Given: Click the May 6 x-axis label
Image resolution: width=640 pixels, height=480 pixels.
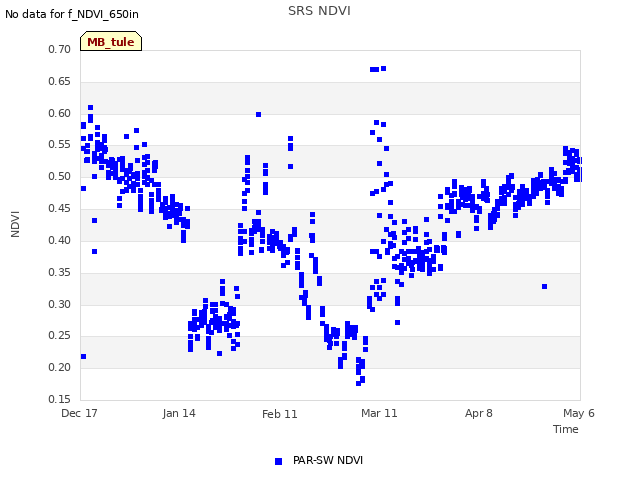Looking at the screenshot, I should pyautogui.click(x=579, y=413).
